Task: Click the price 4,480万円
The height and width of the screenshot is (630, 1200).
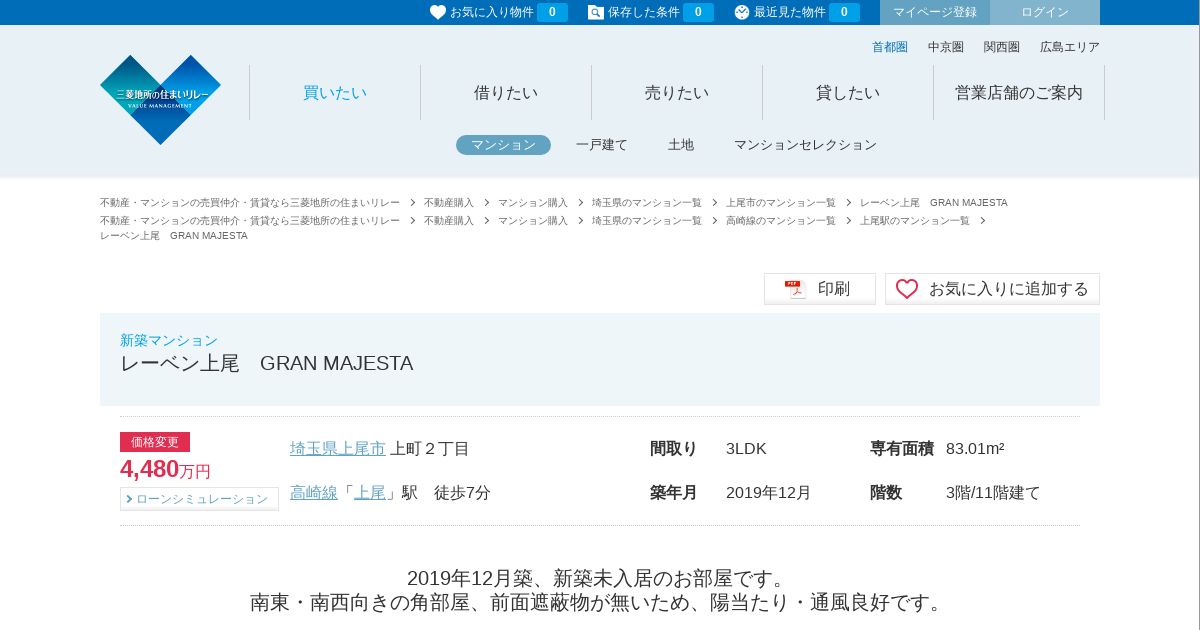Action: [x=166, y=469]
